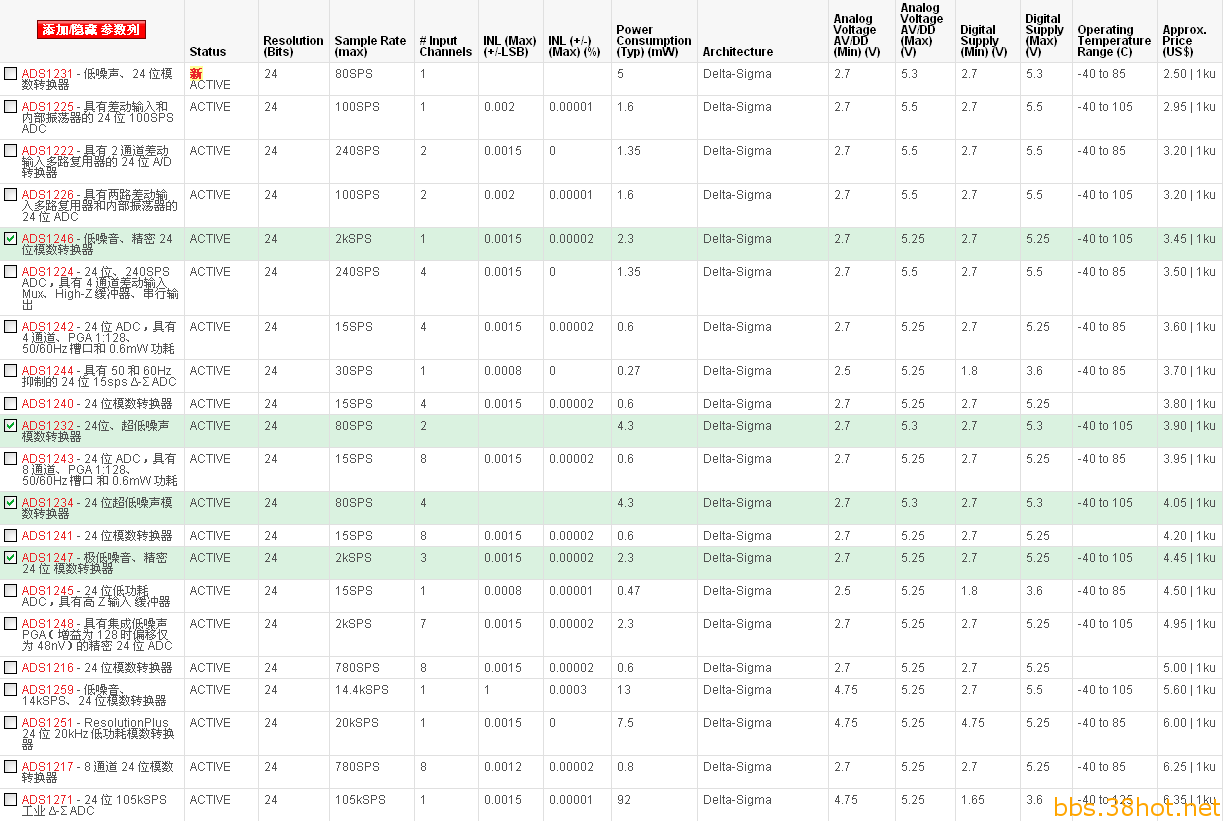This screenshot has width=1223, height=821.
Task: Open the ADS1226 part page link
Action: click(48, 195)
